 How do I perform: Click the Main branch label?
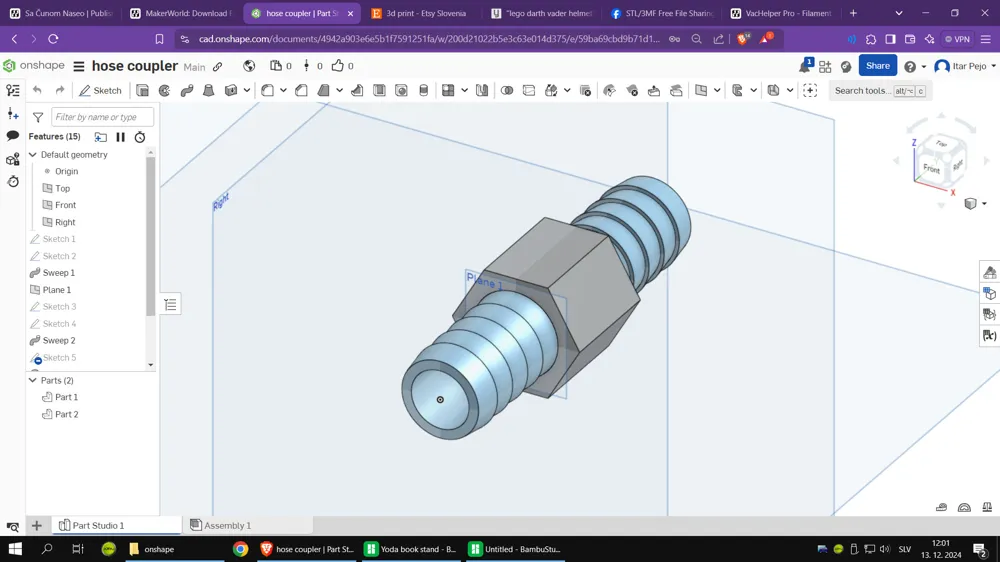point(195,67)
